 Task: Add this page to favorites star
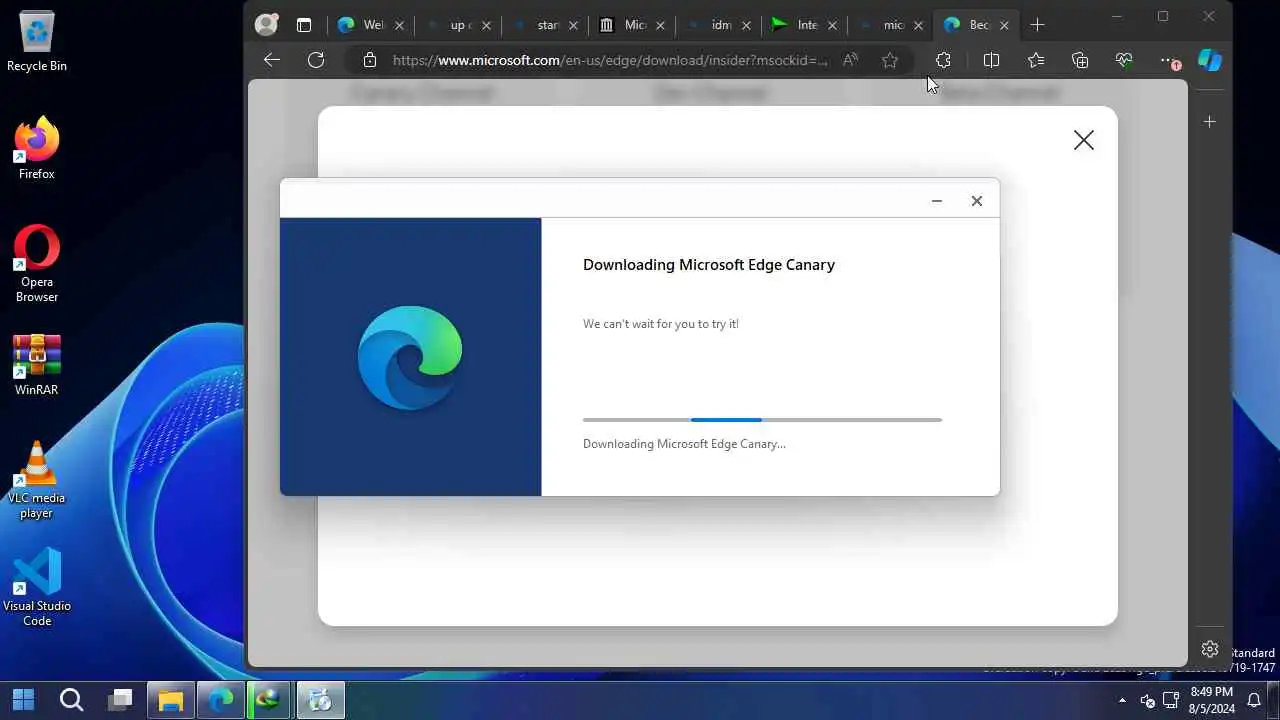point(890,60)
